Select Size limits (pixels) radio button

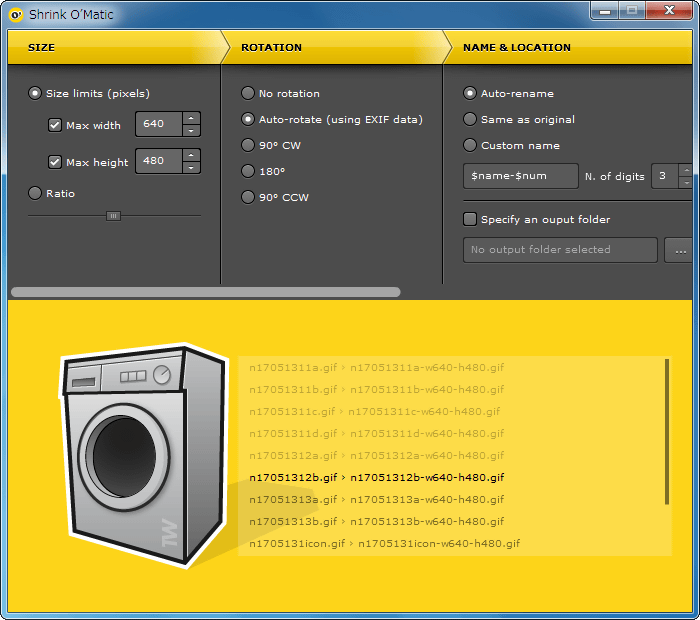pyautogui.click(x=35, y=93)
